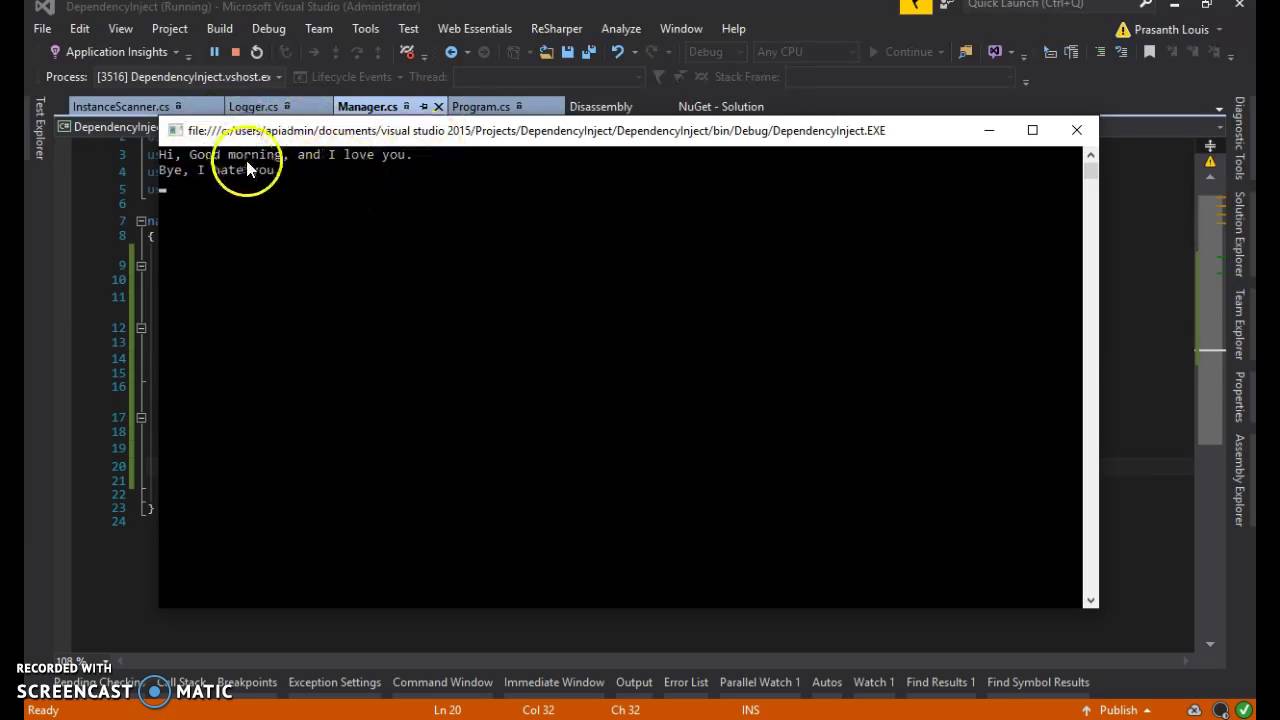This screenshot has width=1280, height=720.
Task: Click the yellow notifications flag icon
Action: coord(916,5)
